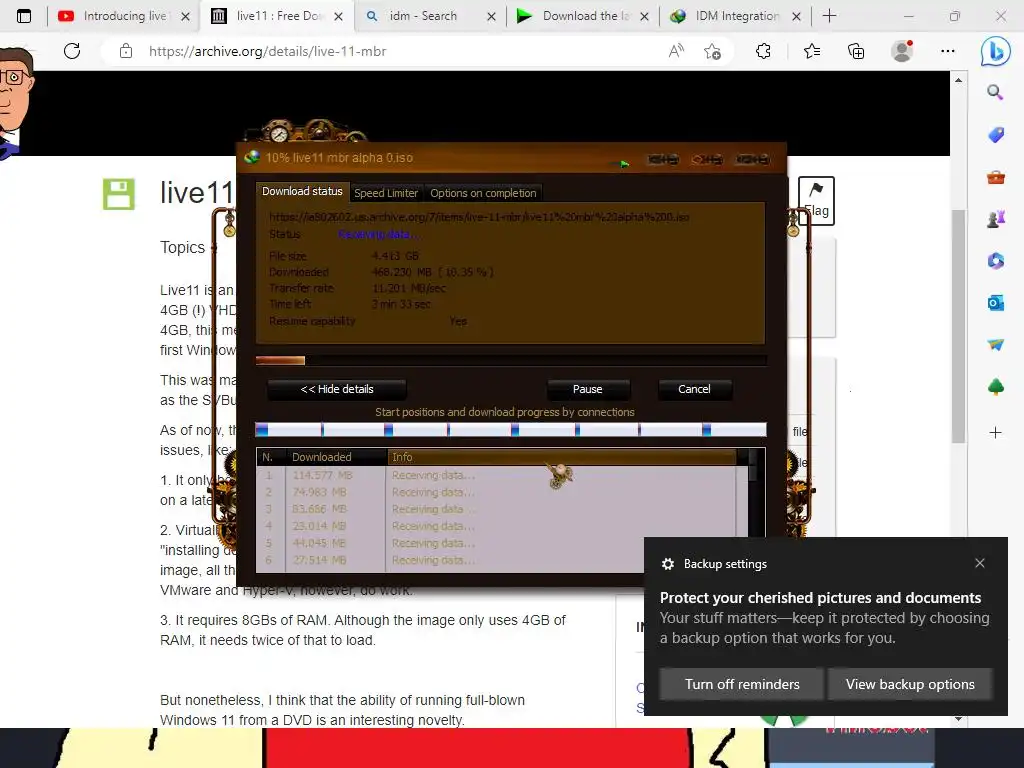The image size is (1024, 768).
Task: Click the backup settings gear icon
Action: click(x=667, y=564)
